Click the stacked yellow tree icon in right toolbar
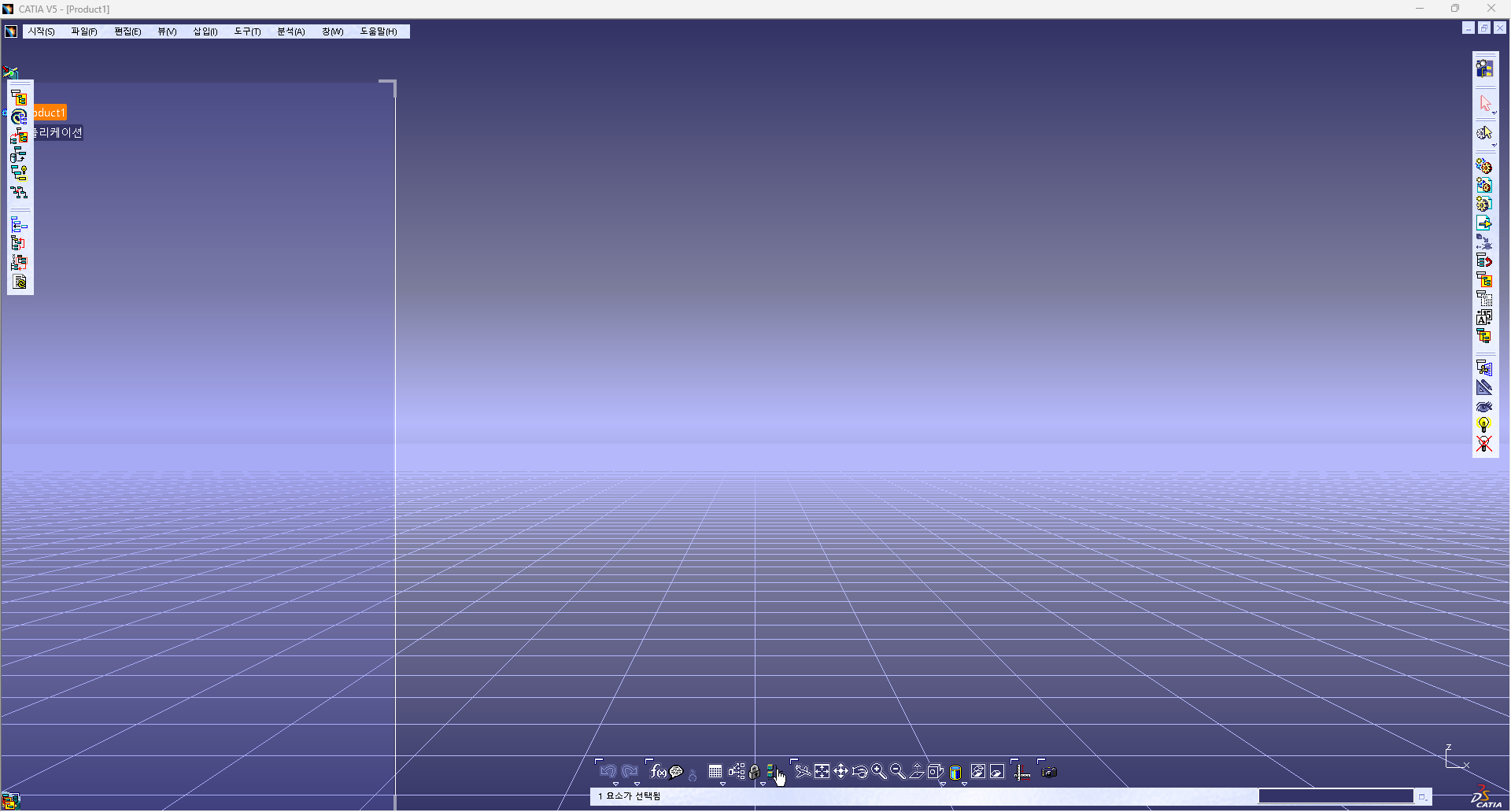 [x=1484, y=337]
